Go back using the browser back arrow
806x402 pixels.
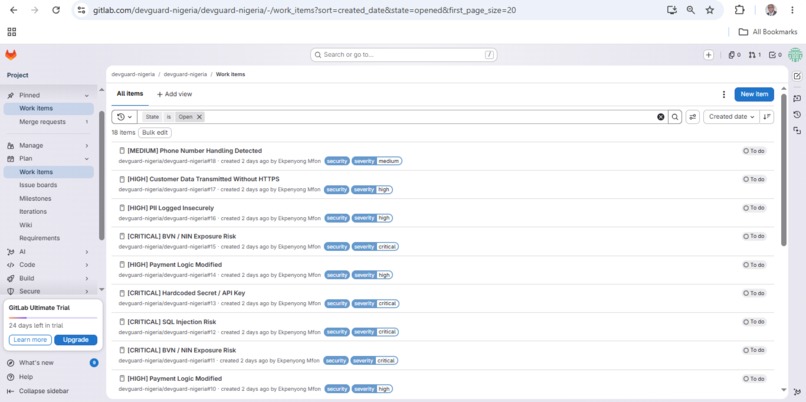click(x=13, y=10)
